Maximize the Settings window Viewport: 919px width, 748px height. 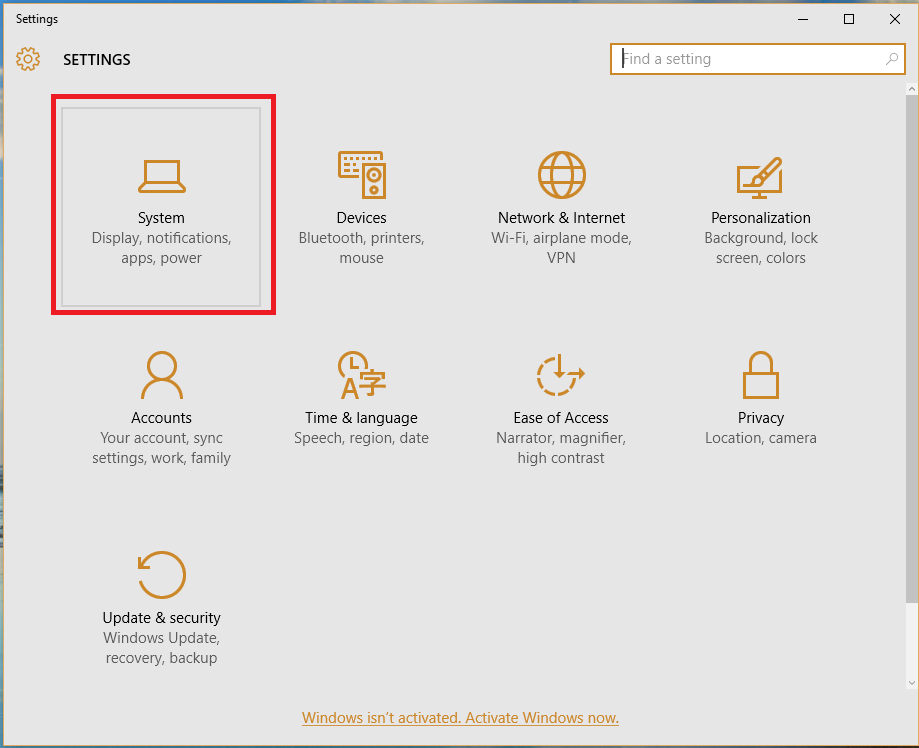849,19
